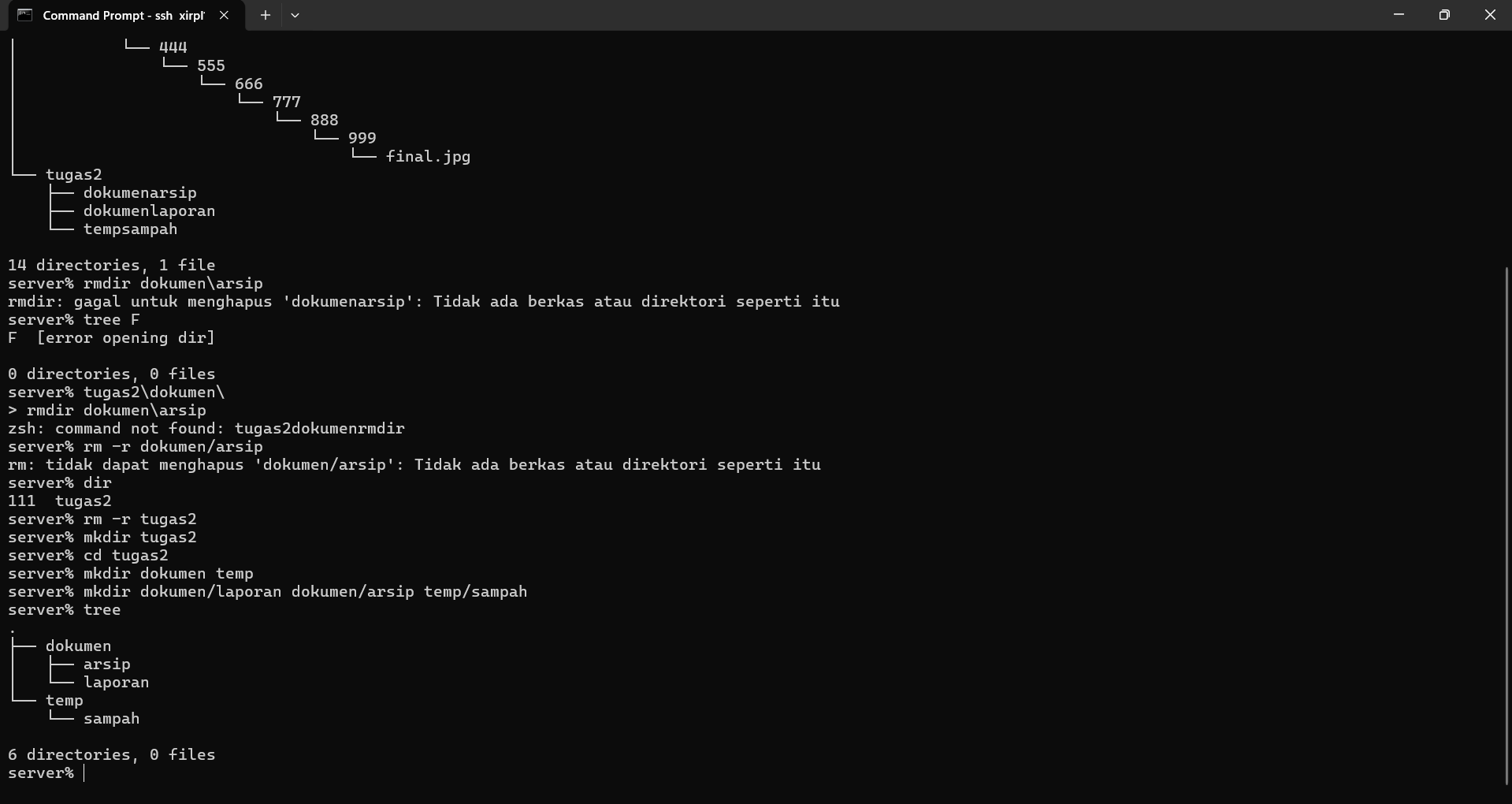Place cursor at the last server% prompt

coord(84,772)
